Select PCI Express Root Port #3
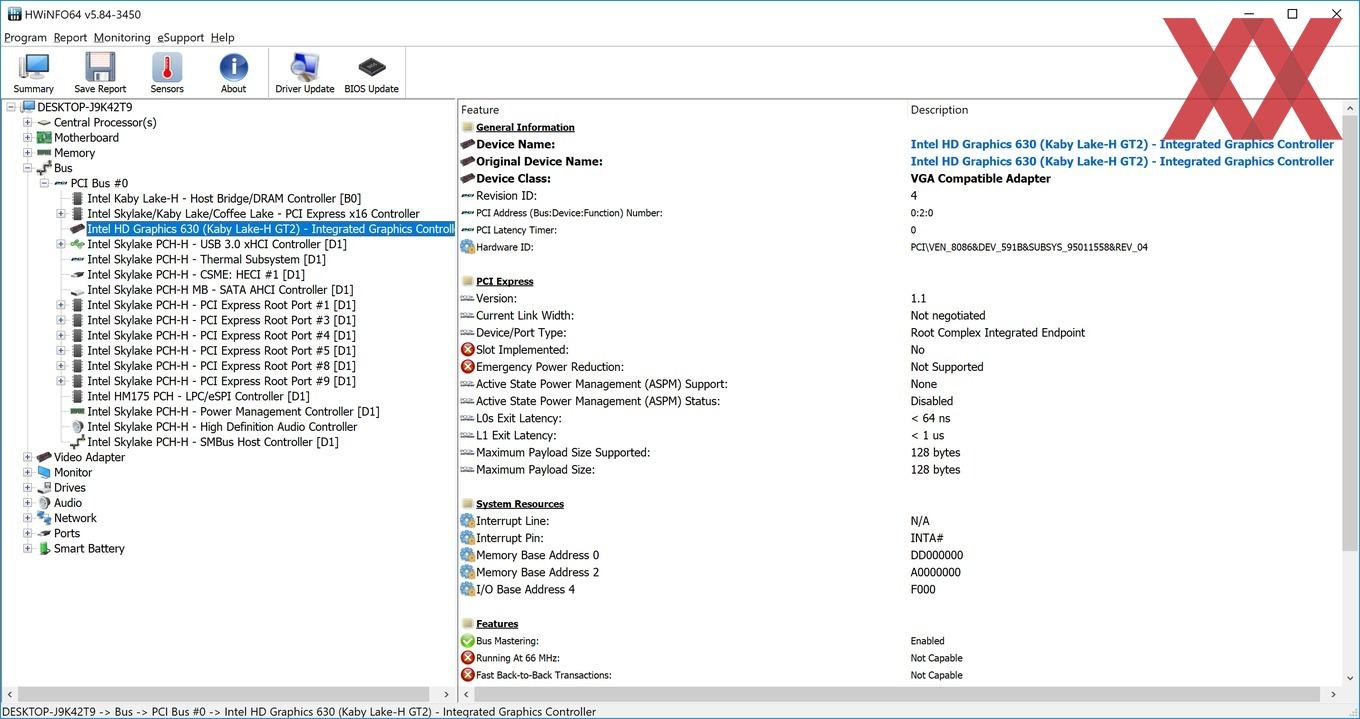The width and height of the screenshot is (1360, 719). [x=221, y=320]
